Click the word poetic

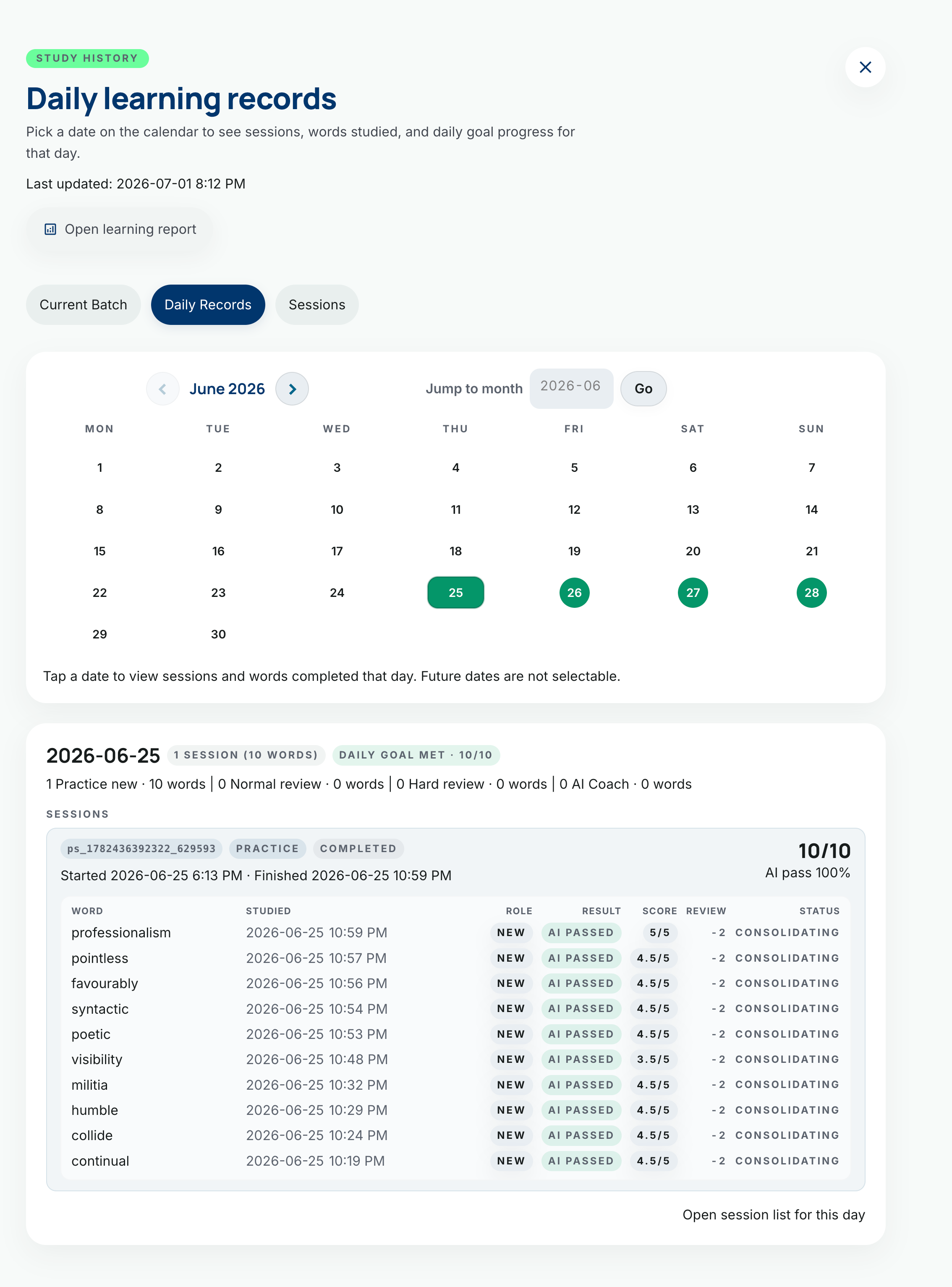click(x=91, y=1034)
